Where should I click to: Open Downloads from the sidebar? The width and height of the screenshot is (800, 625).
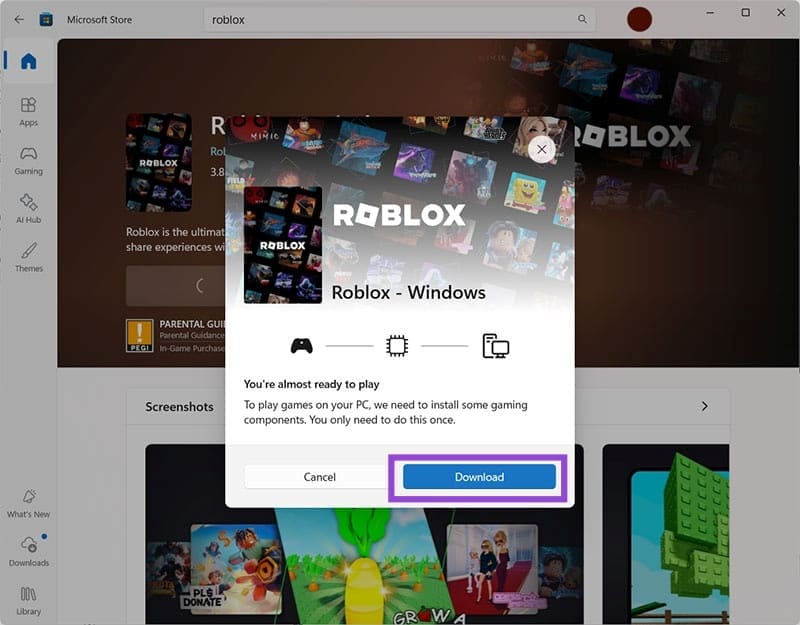pos(29,552)
